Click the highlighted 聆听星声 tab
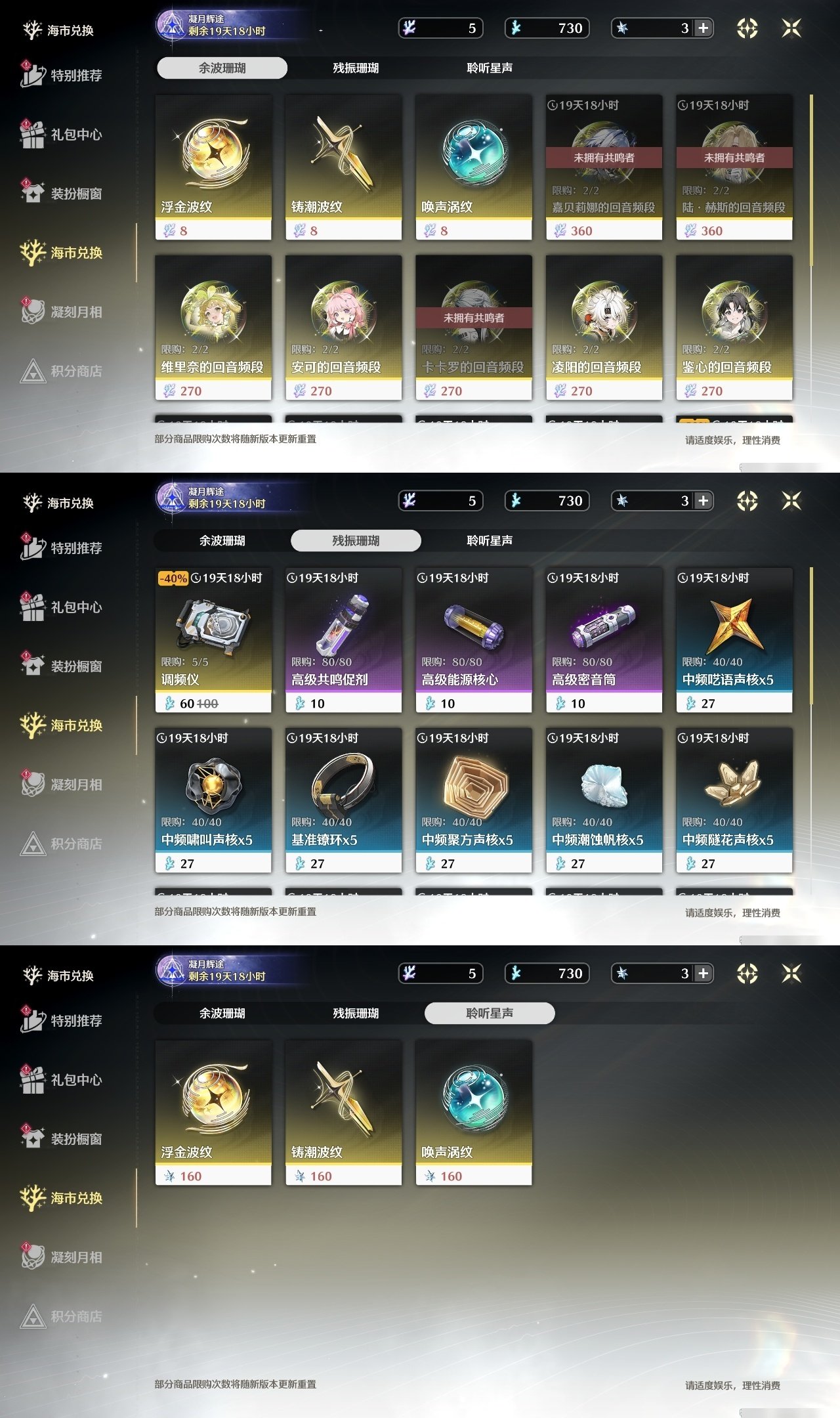840x1418 pixels. click(490, 1014)
